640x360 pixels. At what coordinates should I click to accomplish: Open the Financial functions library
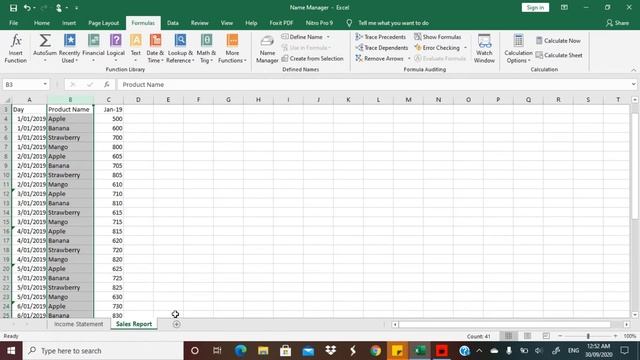pos(93,48)
